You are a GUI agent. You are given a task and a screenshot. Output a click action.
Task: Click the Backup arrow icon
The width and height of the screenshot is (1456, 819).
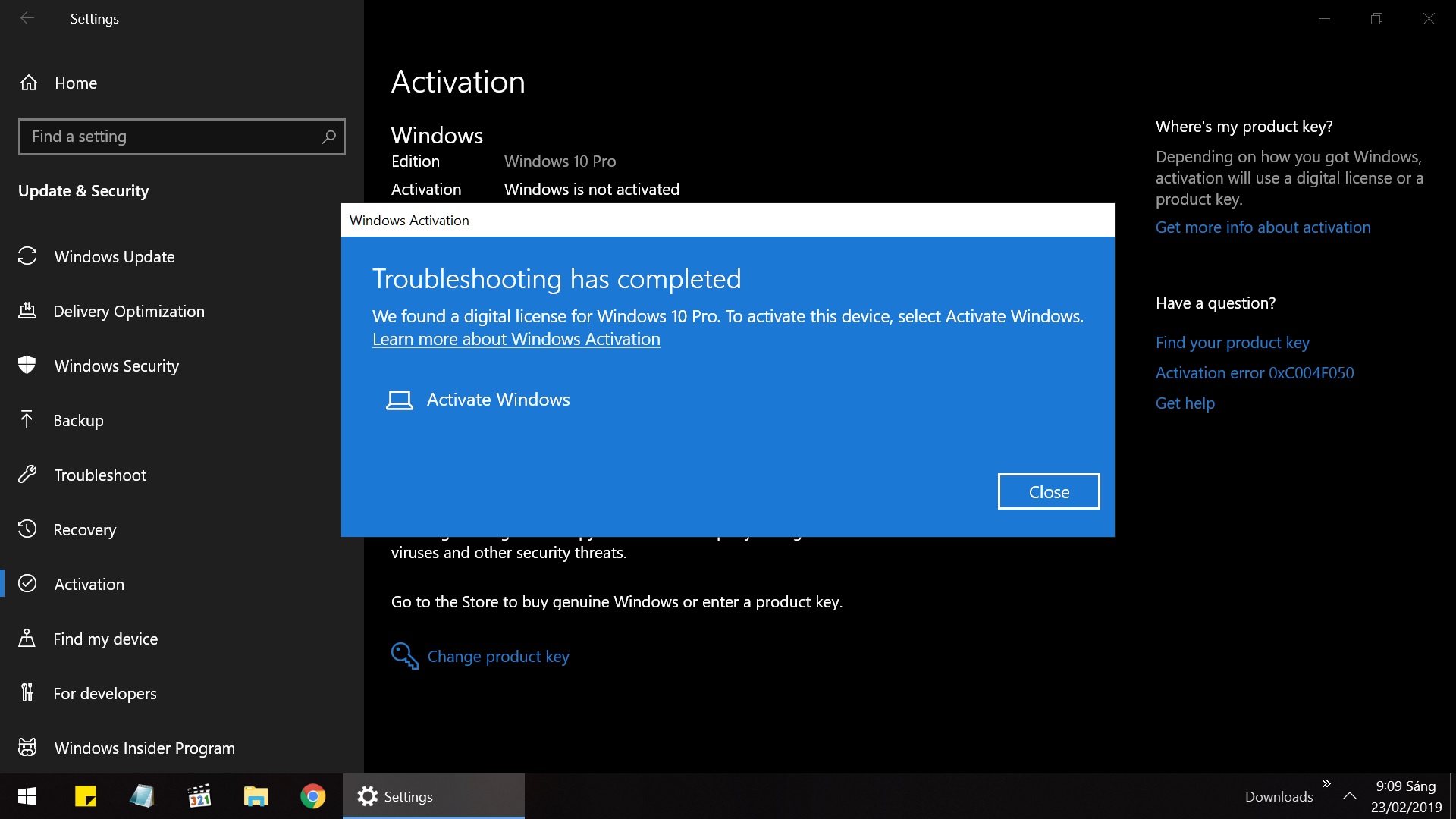tap(27, 420)
